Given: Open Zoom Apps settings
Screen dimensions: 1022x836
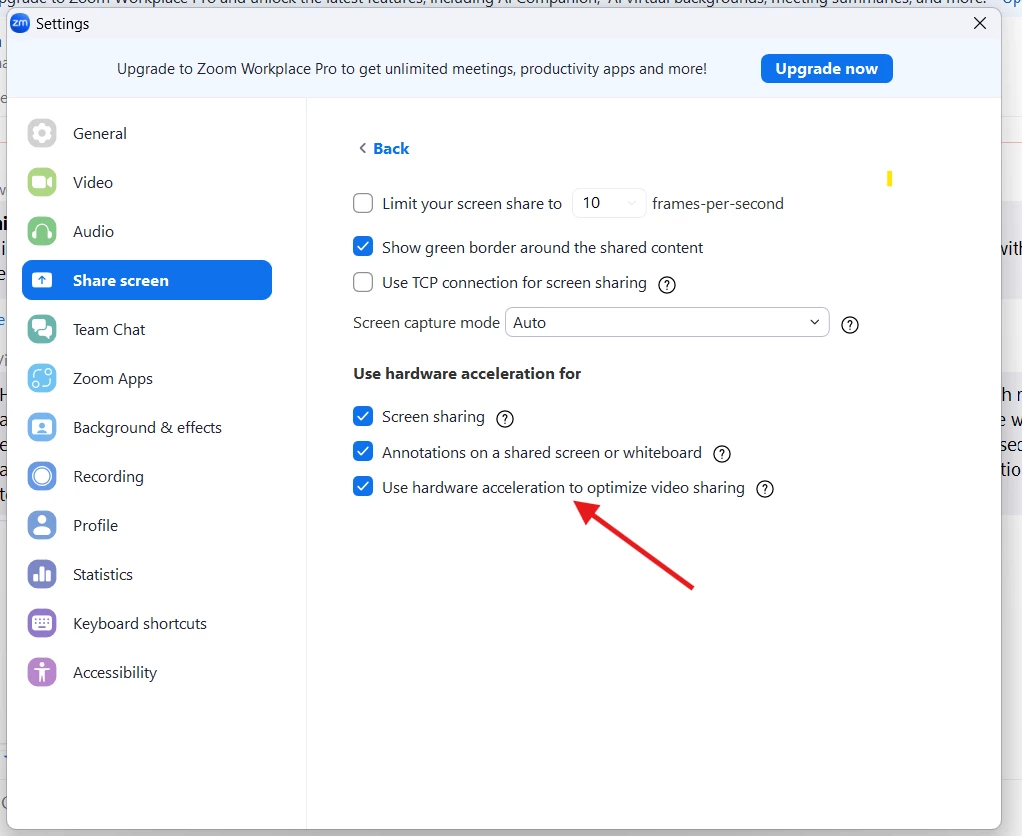Looking at the screenshot, I should (x=147, y=379).
